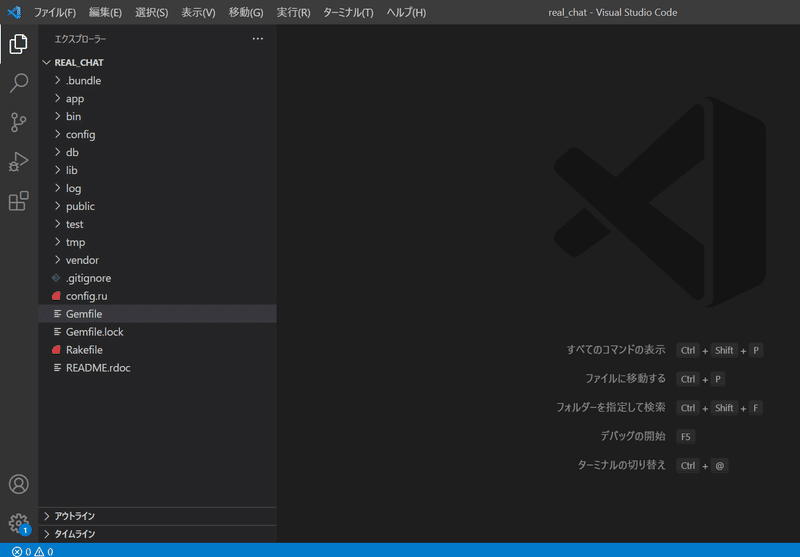Open the 編集(E) menu
Viewport: 800px width, 557px height.
click(105, 12)
